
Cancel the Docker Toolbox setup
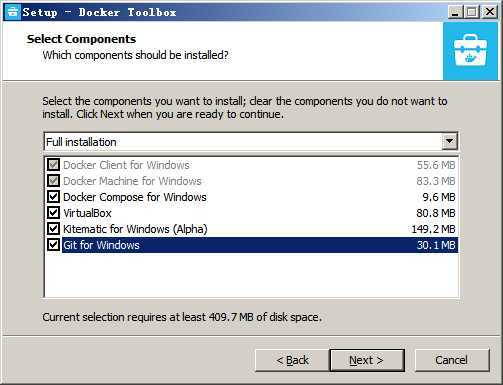click(x=452, y=360)
